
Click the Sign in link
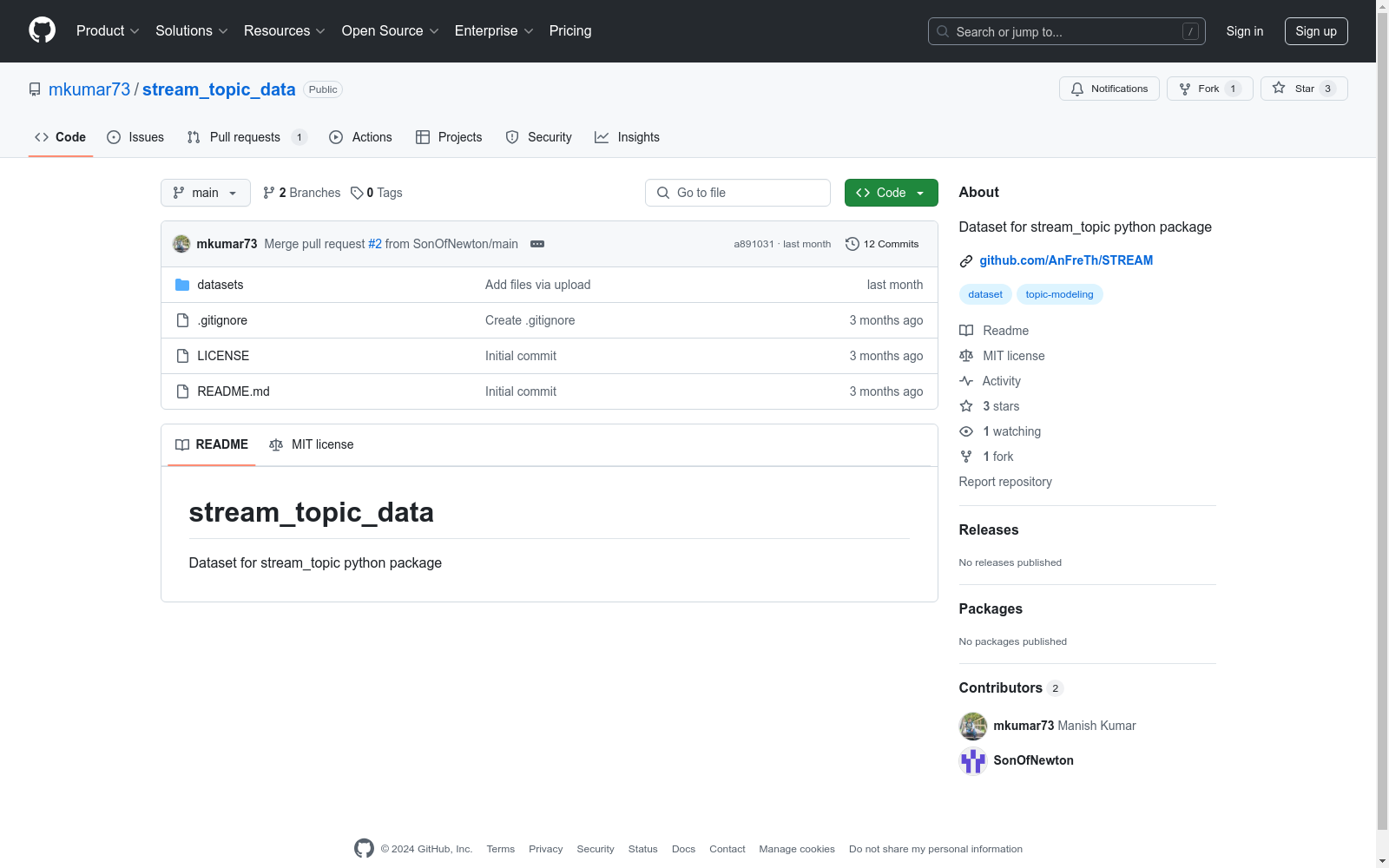pos(1244,31)
